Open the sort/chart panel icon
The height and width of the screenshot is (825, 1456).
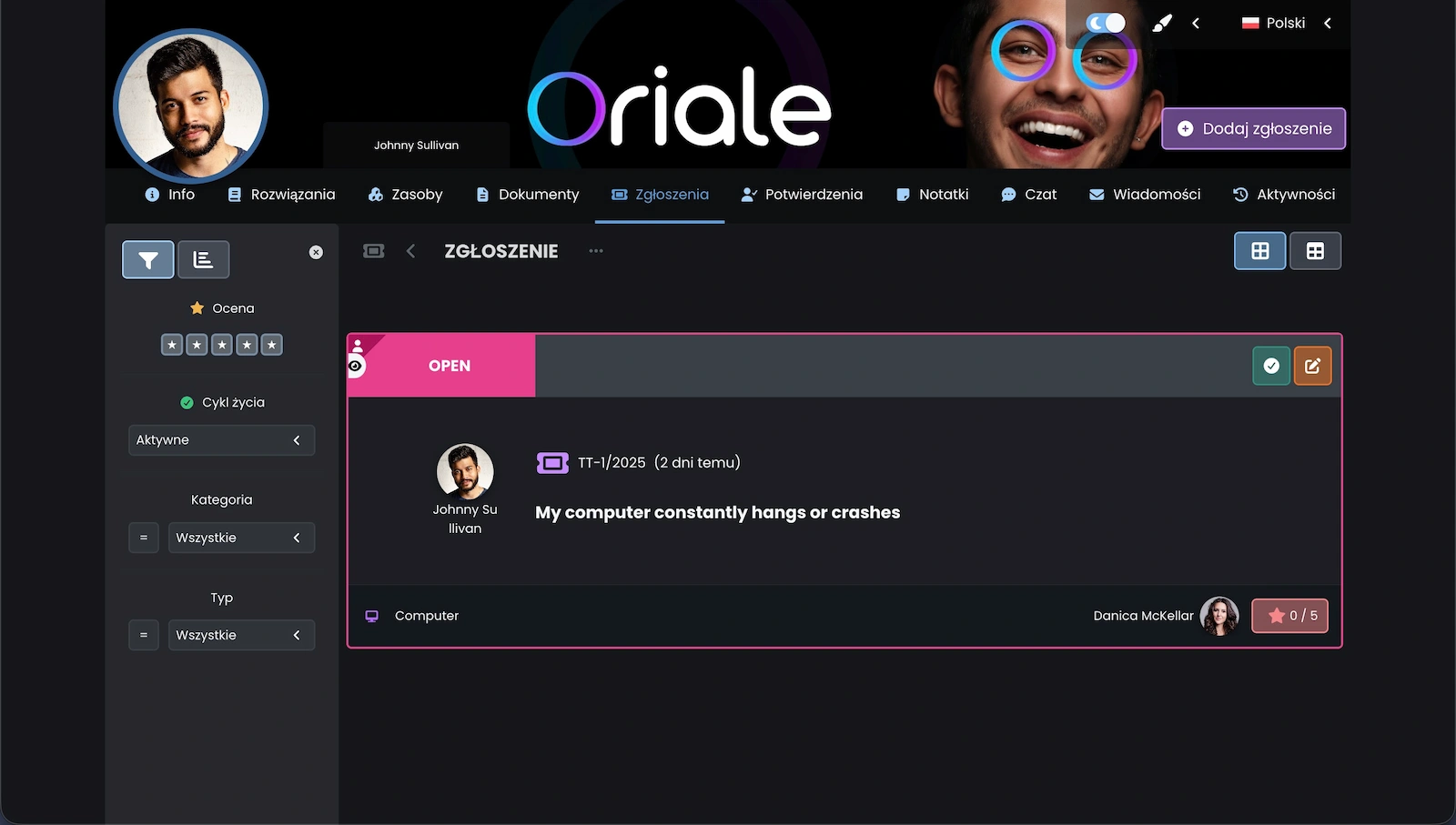[203, 260]
